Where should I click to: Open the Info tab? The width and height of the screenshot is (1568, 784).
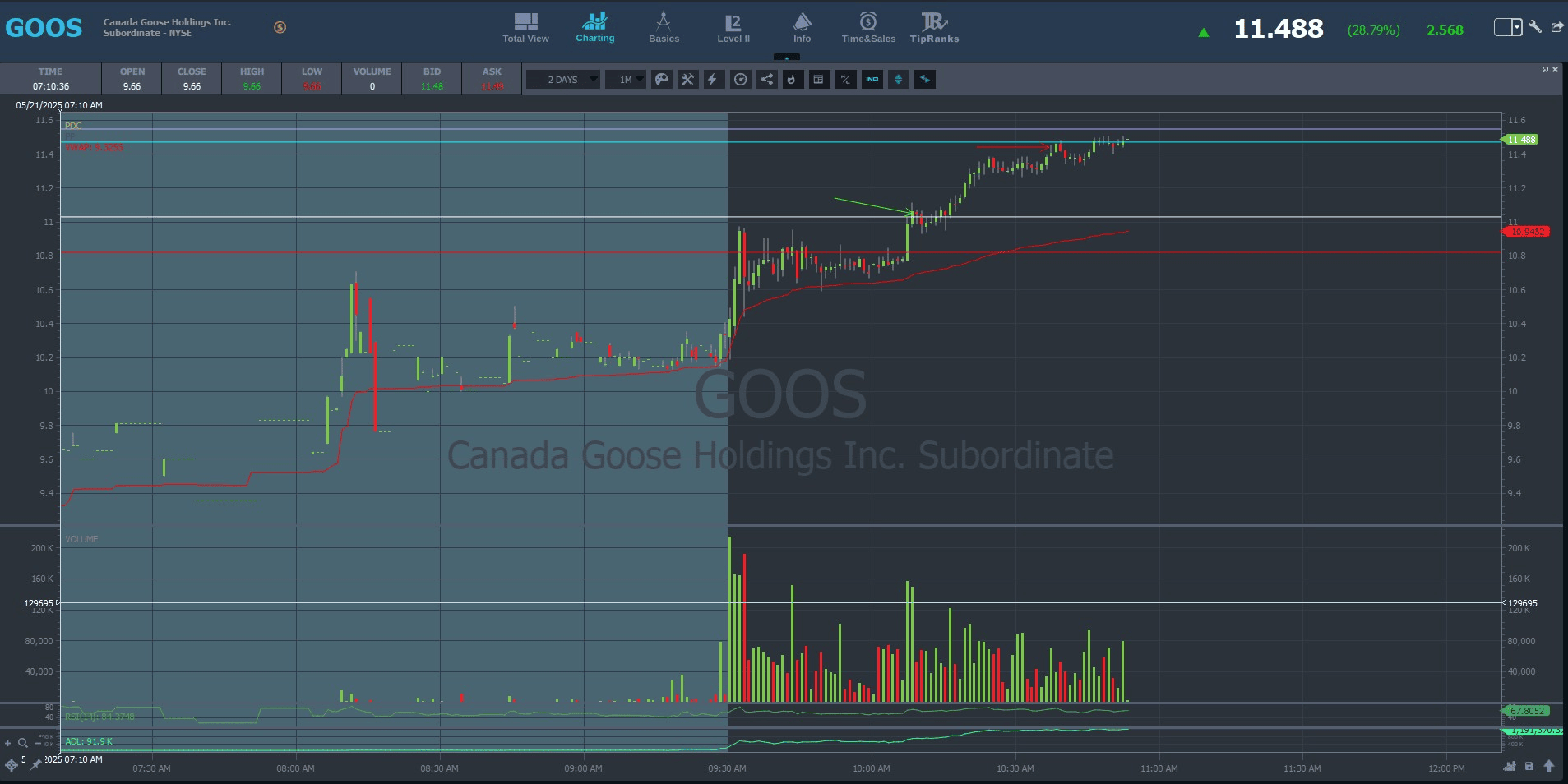[802, 27]
